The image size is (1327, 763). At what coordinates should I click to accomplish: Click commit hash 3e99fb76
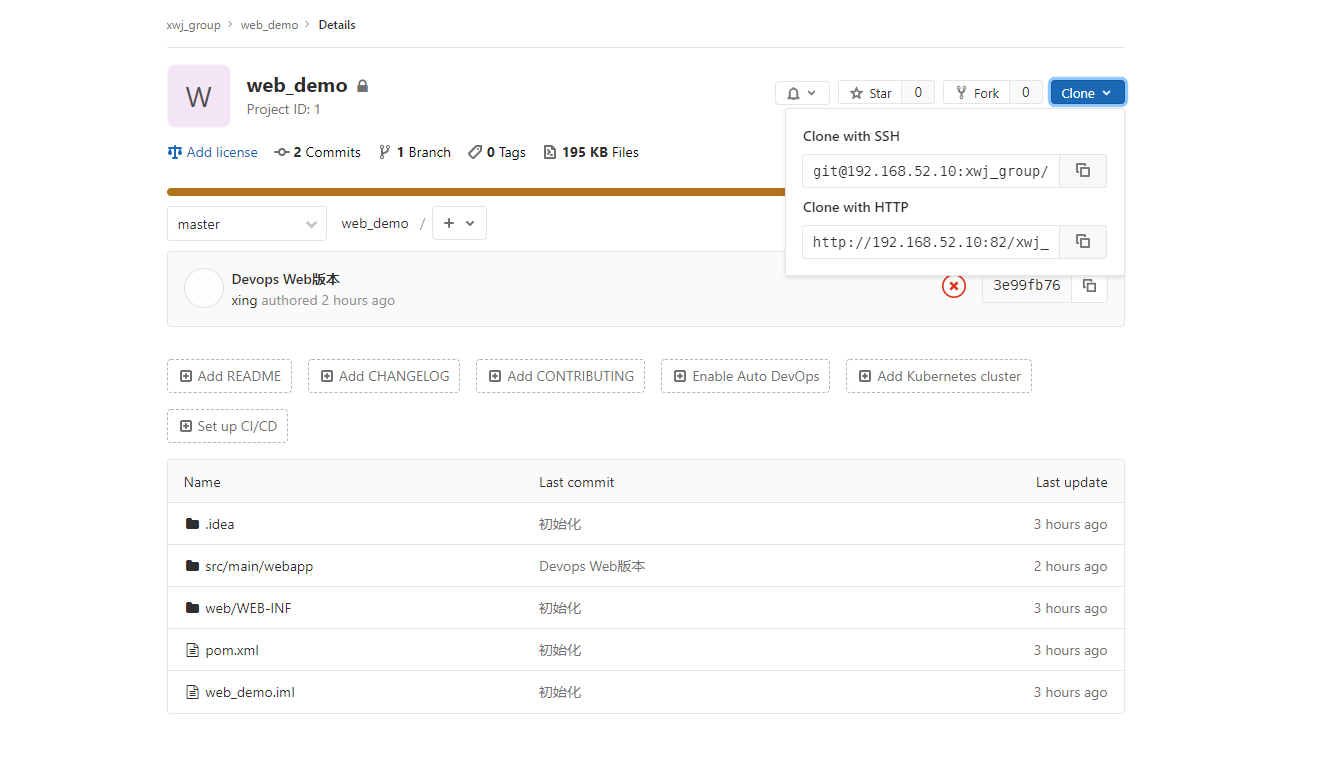tap(1027, 285)
